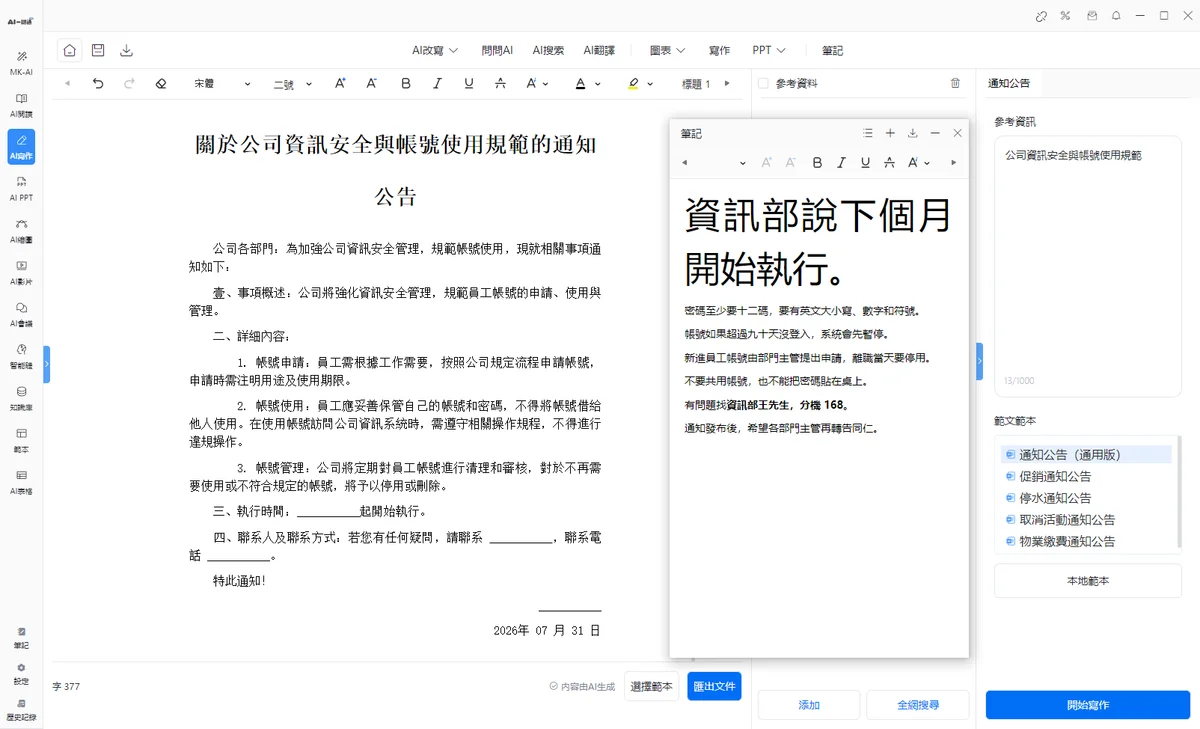Open 筆記 notes from the bottom sidebar
Image resolution: width=1200 pixels, height=729 pixels.
click(21, 638)
